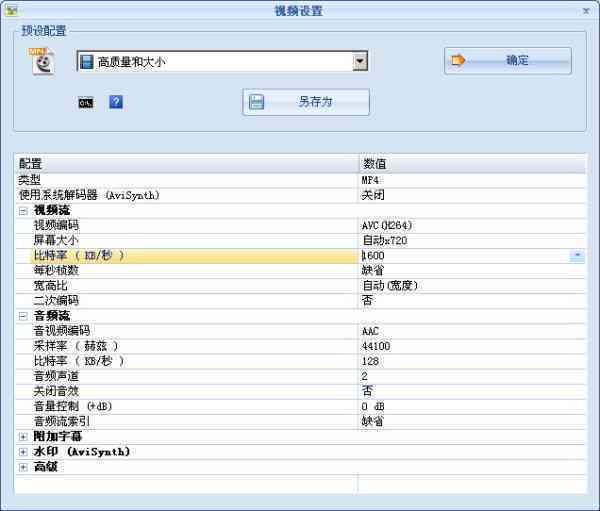Click the 自动(宽度) aspect ratio value
Screen dimensions: 600x511
tap(390, 286)
